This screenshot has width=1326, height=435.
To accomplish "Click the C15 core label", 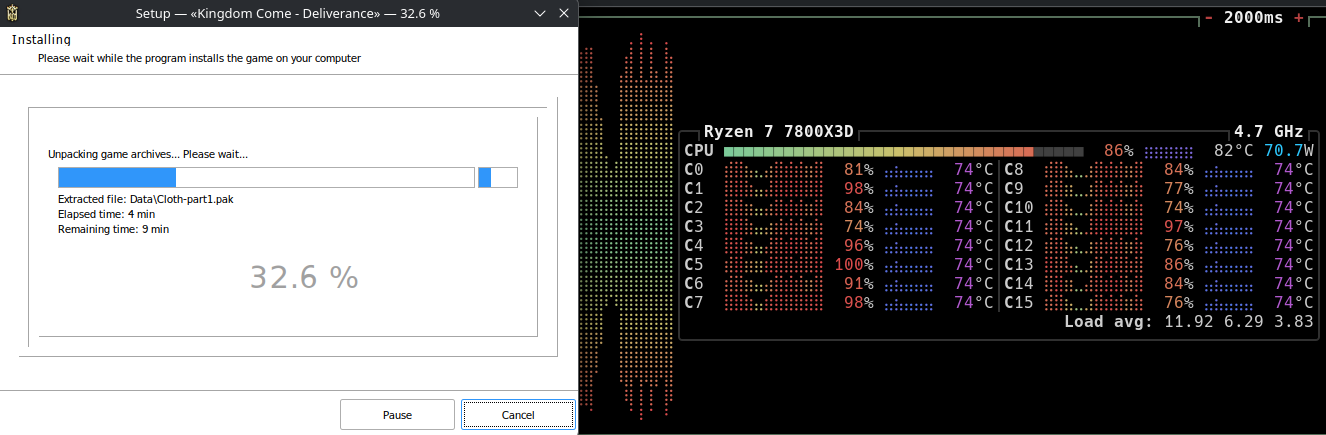I will (x=1019, y=303).
